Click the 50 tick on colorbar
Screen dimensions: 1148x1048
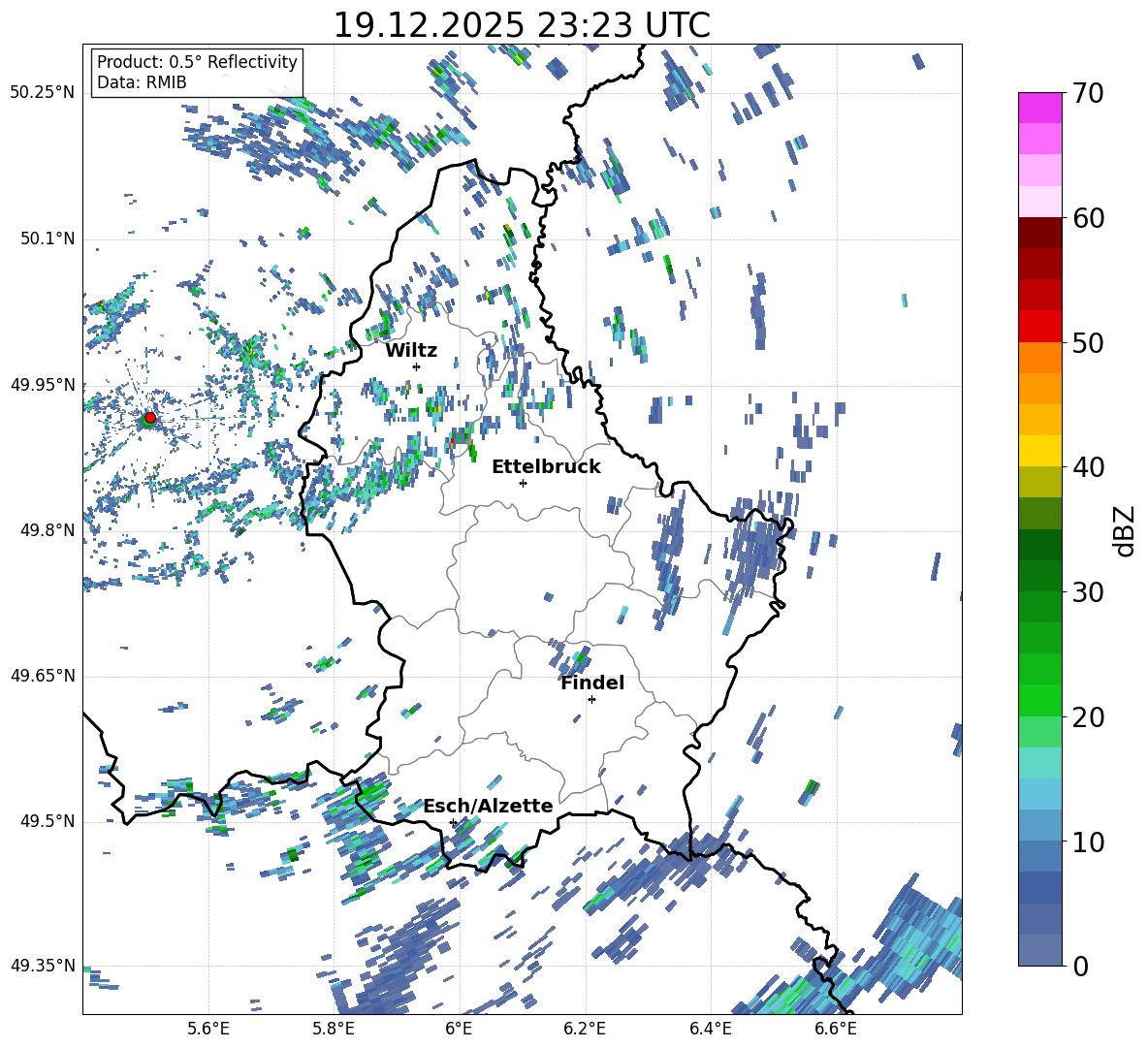pos(1088,343)
